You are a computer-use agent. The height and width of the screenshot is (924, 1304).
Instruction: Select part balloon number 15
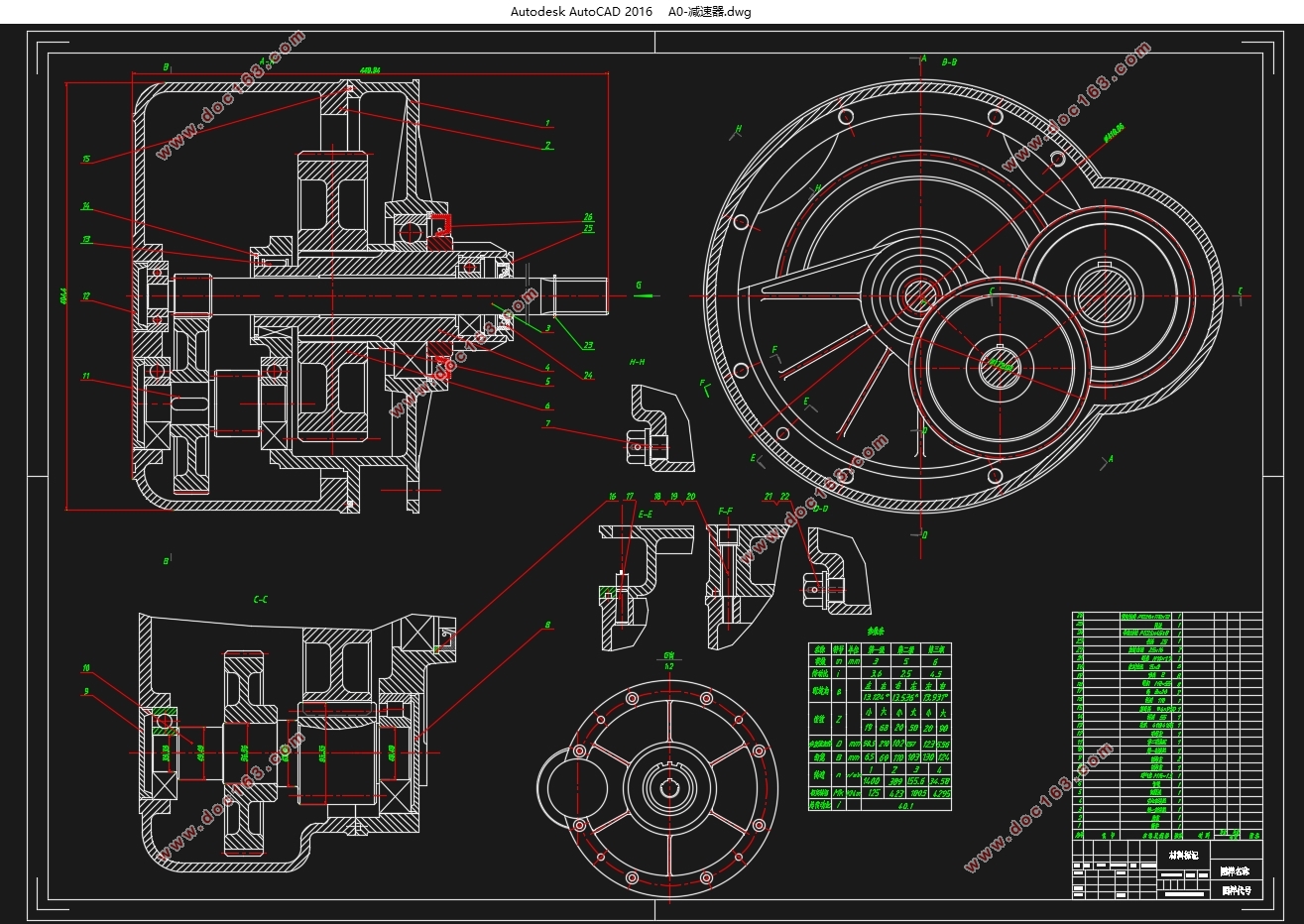[x=86, y=159]
